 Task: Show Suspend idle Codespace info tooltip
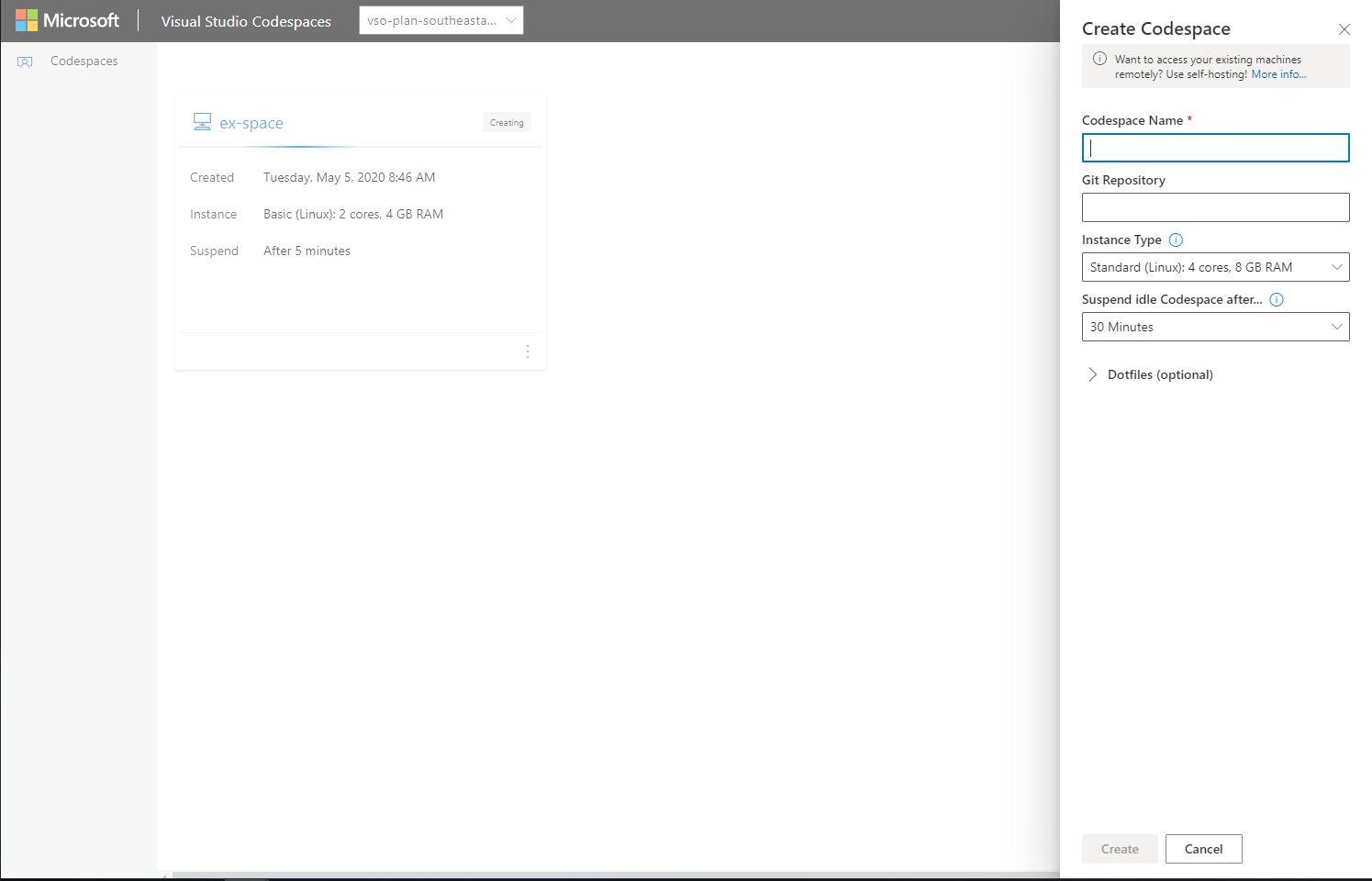1277,299
